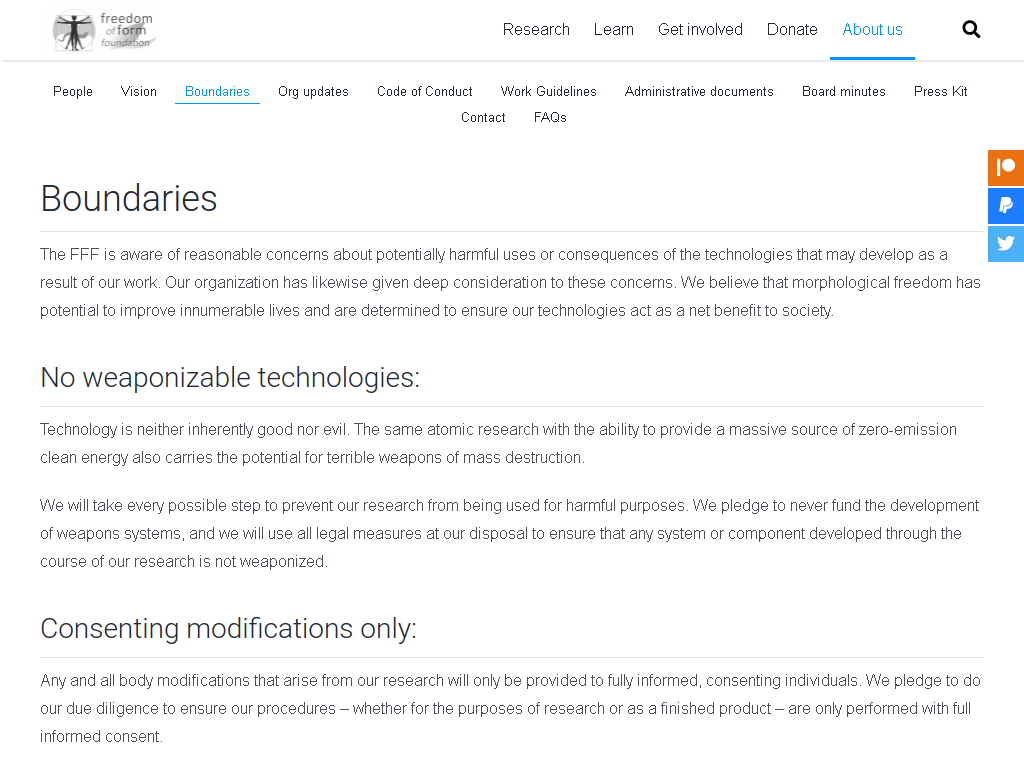Open the Code of Conduct page
This screenshot has width=1024, height=768.
pos(424,91)
